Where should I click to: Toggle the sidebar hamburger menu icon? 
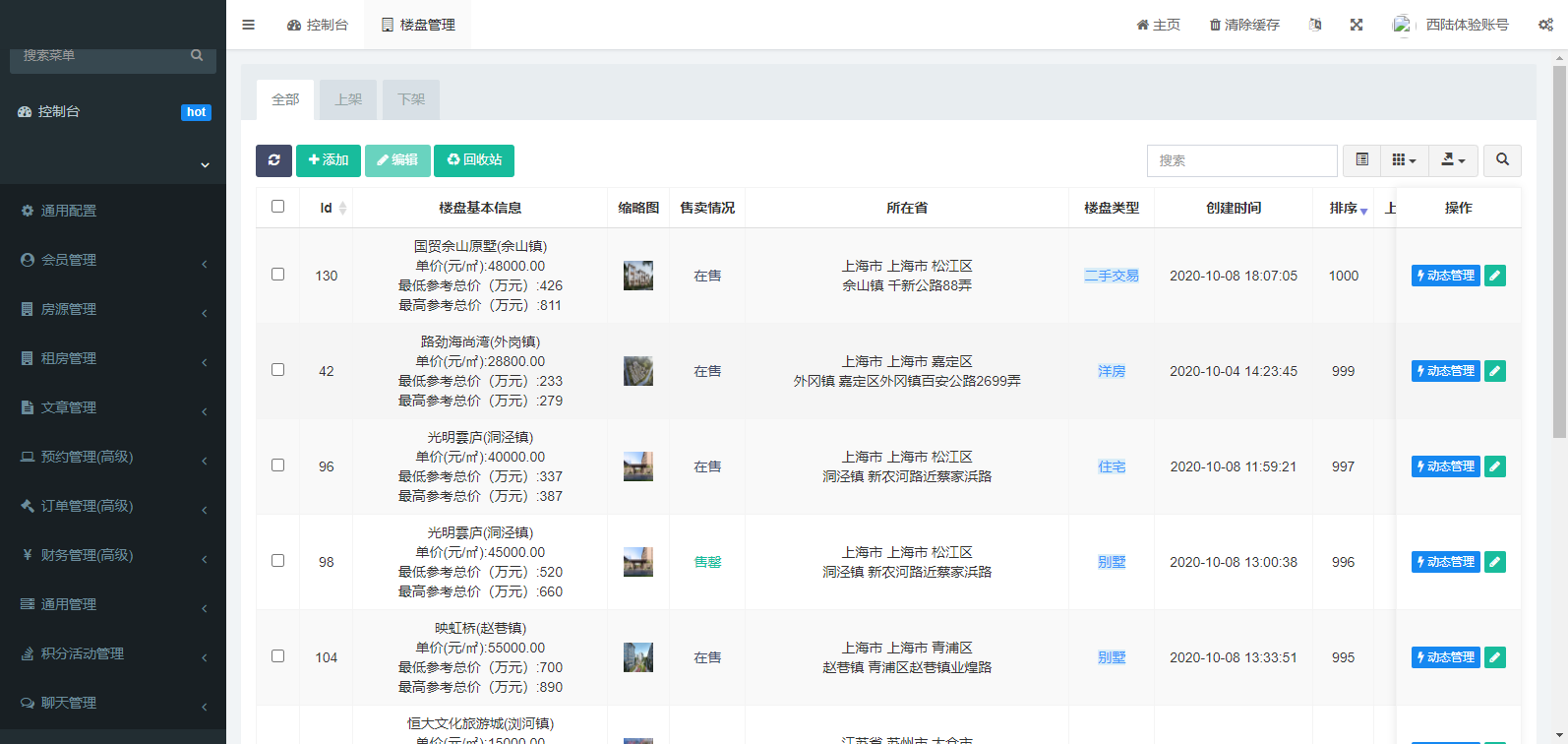click(x=248, y=25)
